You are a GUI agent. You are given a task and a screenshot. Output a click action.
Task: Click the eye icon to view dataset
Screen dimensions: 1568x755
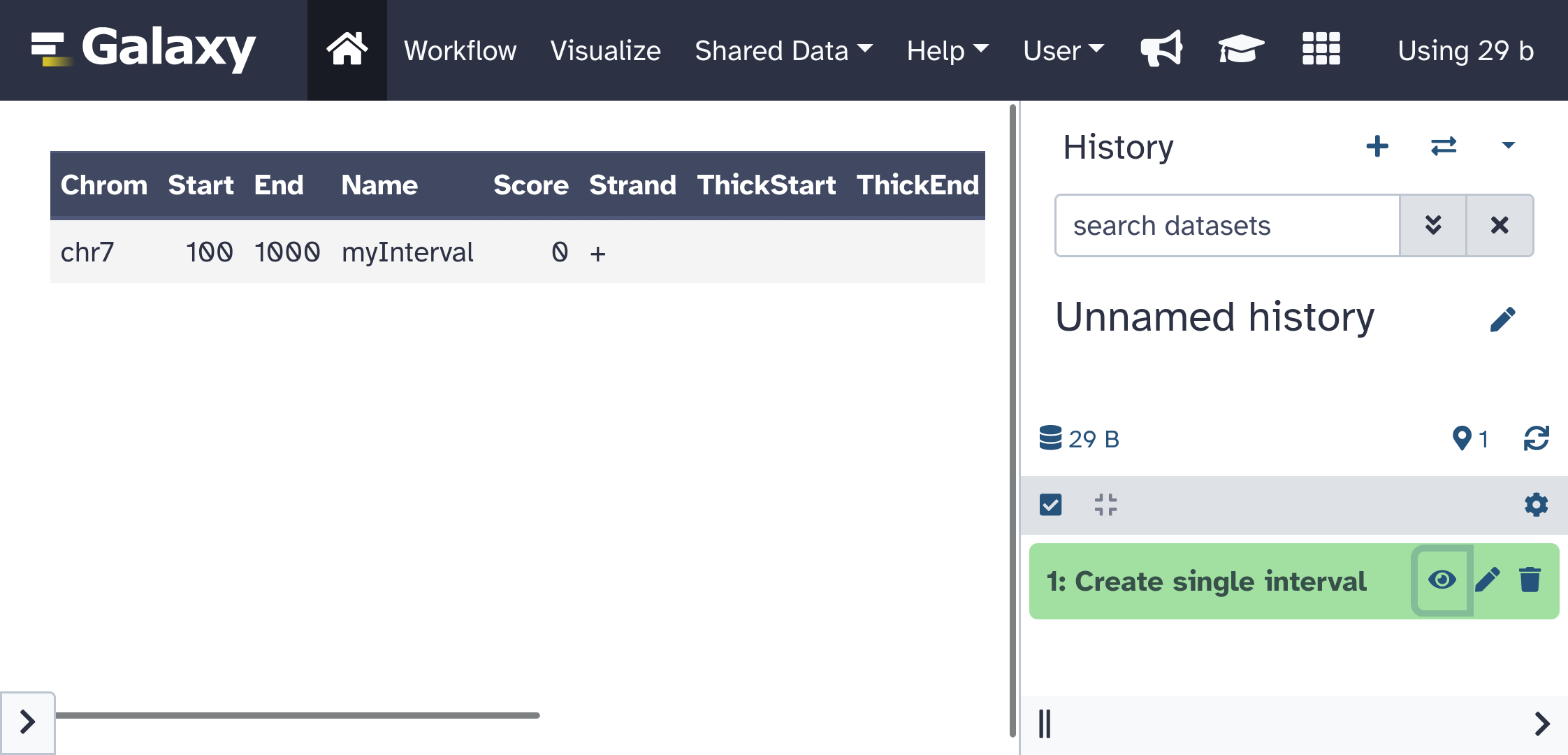tap(1442, 580)
